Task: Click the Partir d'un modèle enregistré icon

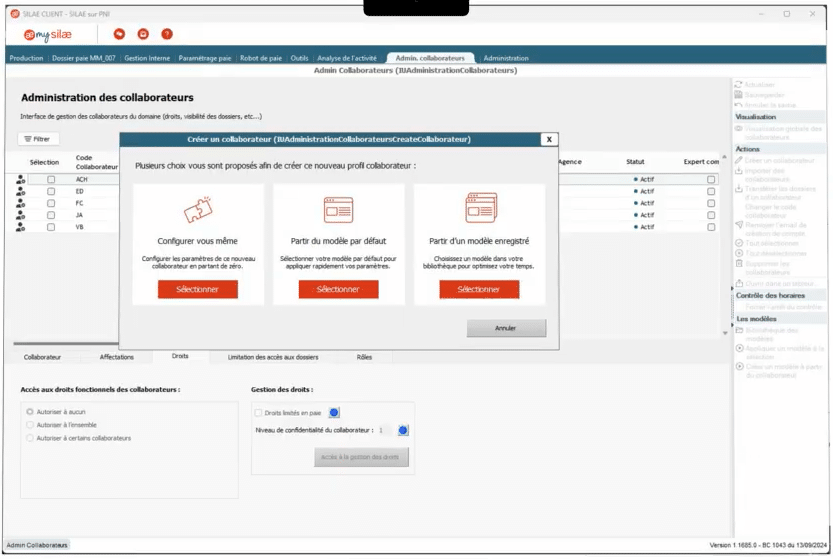Action: [x=479, y=209]
